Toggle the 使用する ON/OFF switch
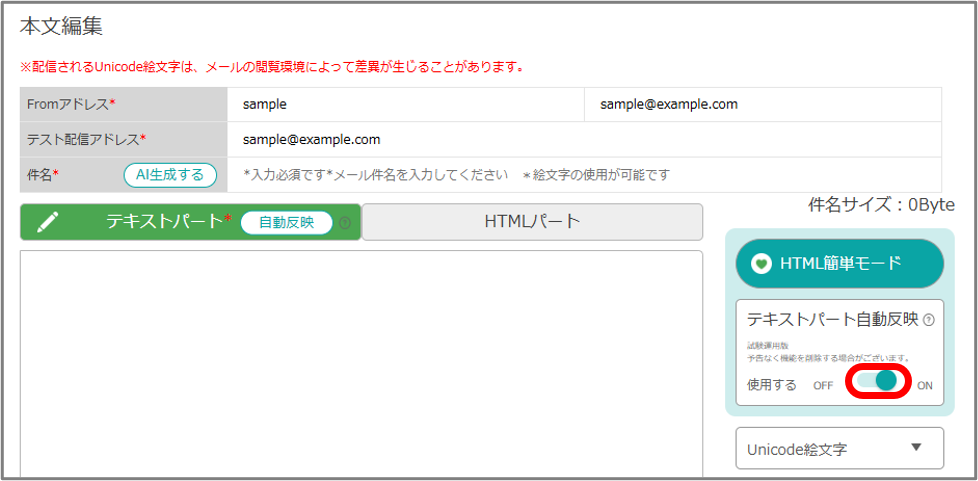 (875, 382)
